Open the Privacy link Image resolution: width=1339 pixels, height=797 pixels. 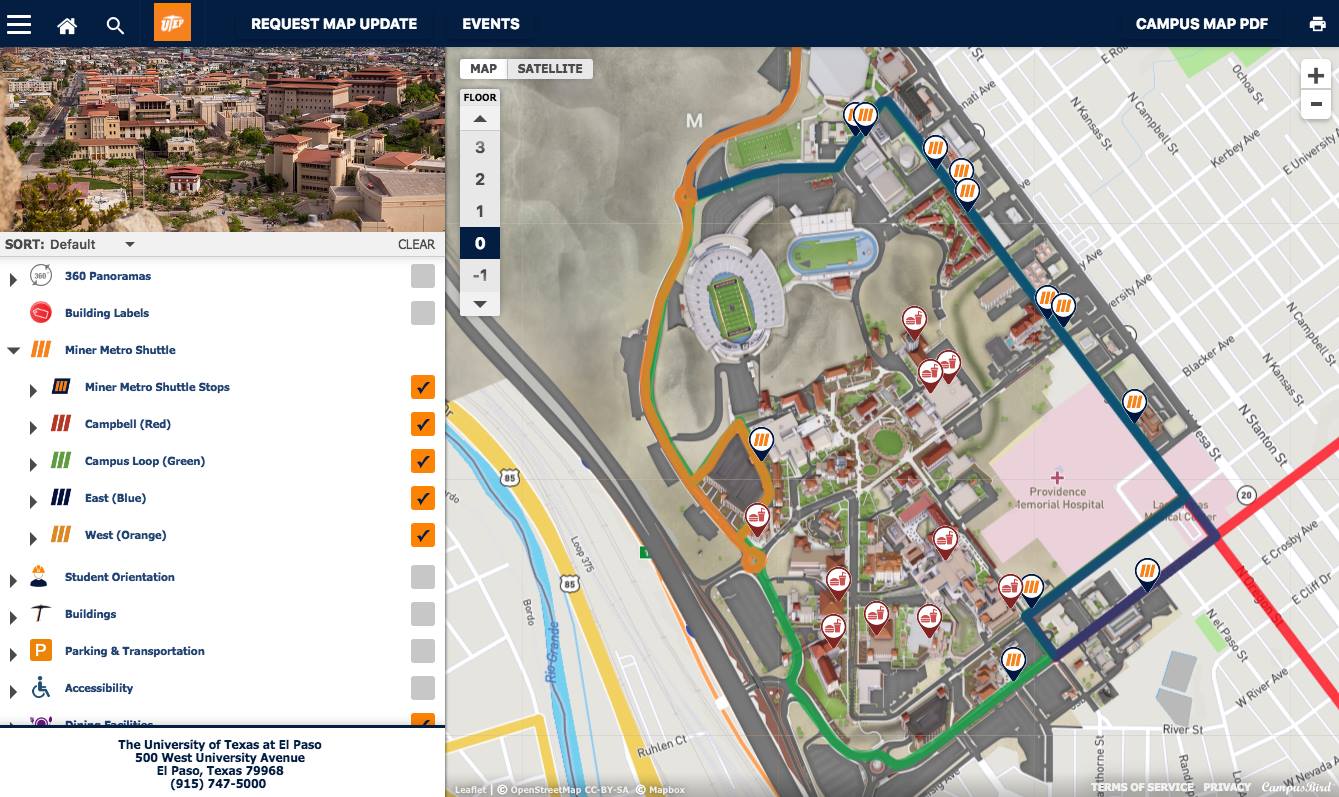[1227, 788]
